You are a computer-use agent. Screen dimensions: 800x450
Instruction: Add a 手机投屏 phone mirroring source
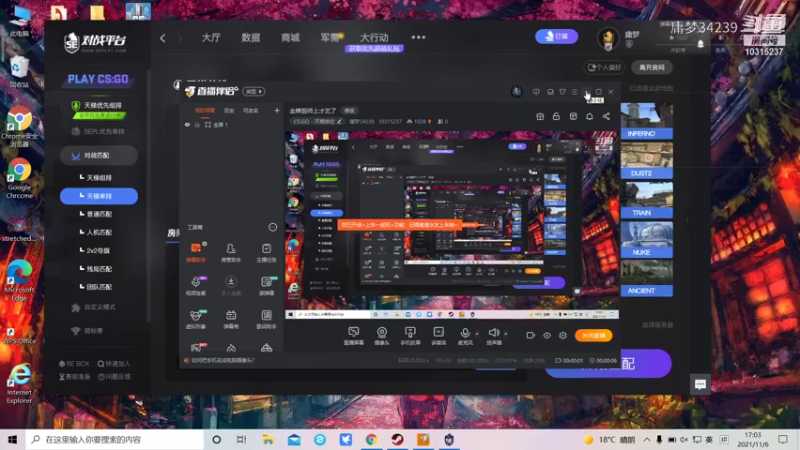(x=410, y=336)
